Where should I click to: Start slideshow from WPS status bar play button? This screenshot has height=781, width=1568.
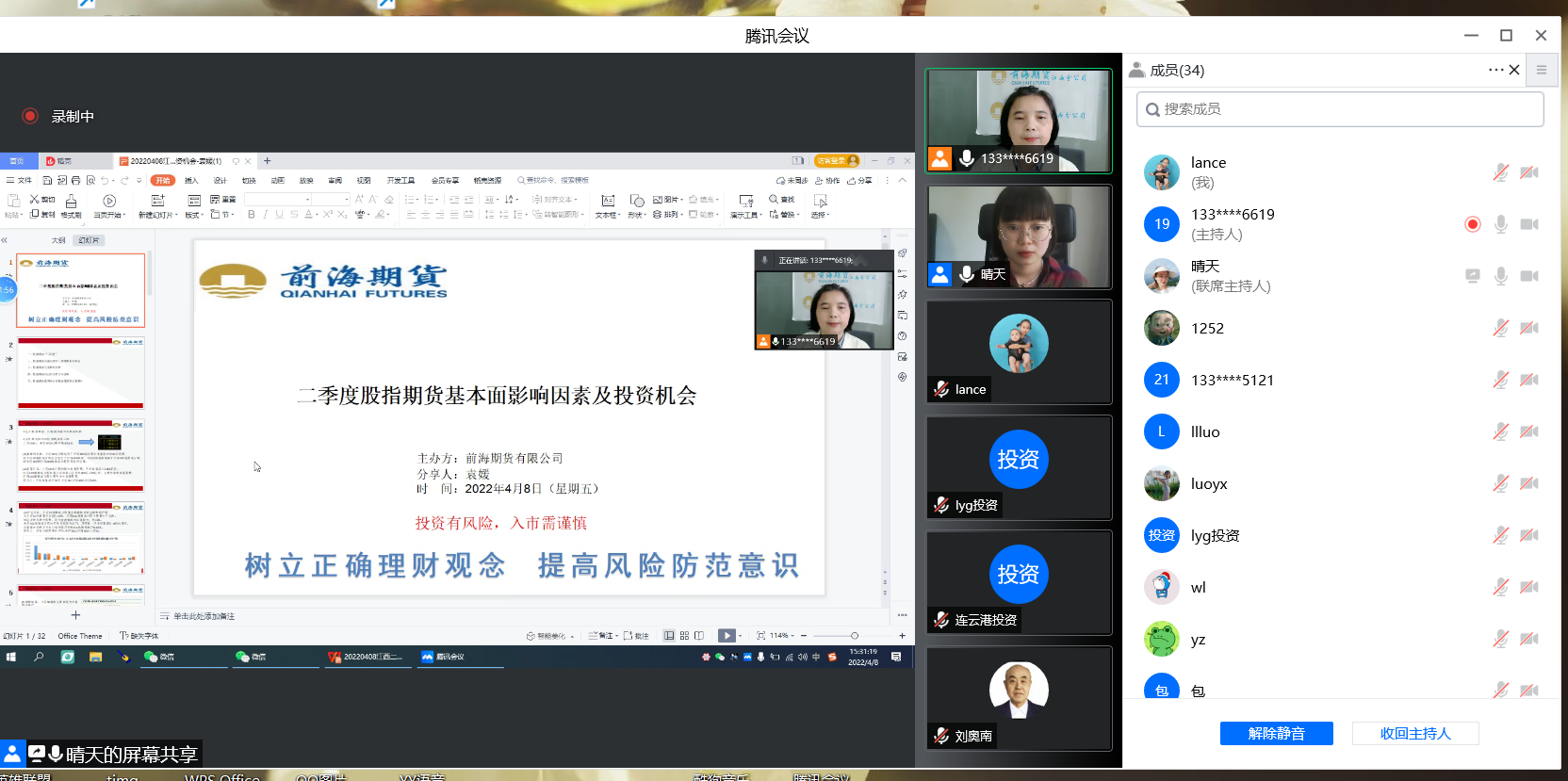pyautogui.click(x=727, y=636)
